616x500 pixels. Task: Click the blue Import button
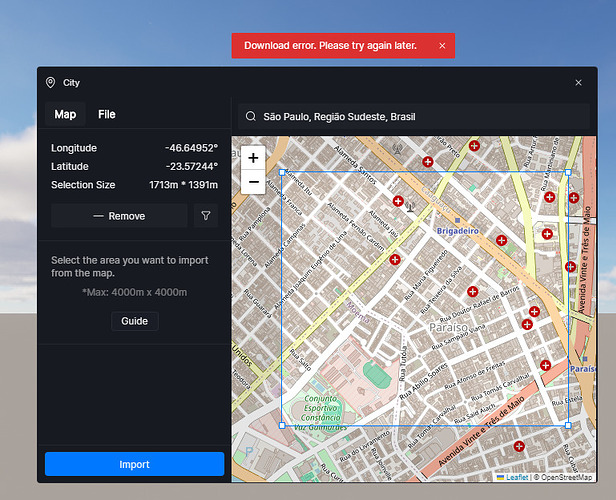[x=134, y=464]
